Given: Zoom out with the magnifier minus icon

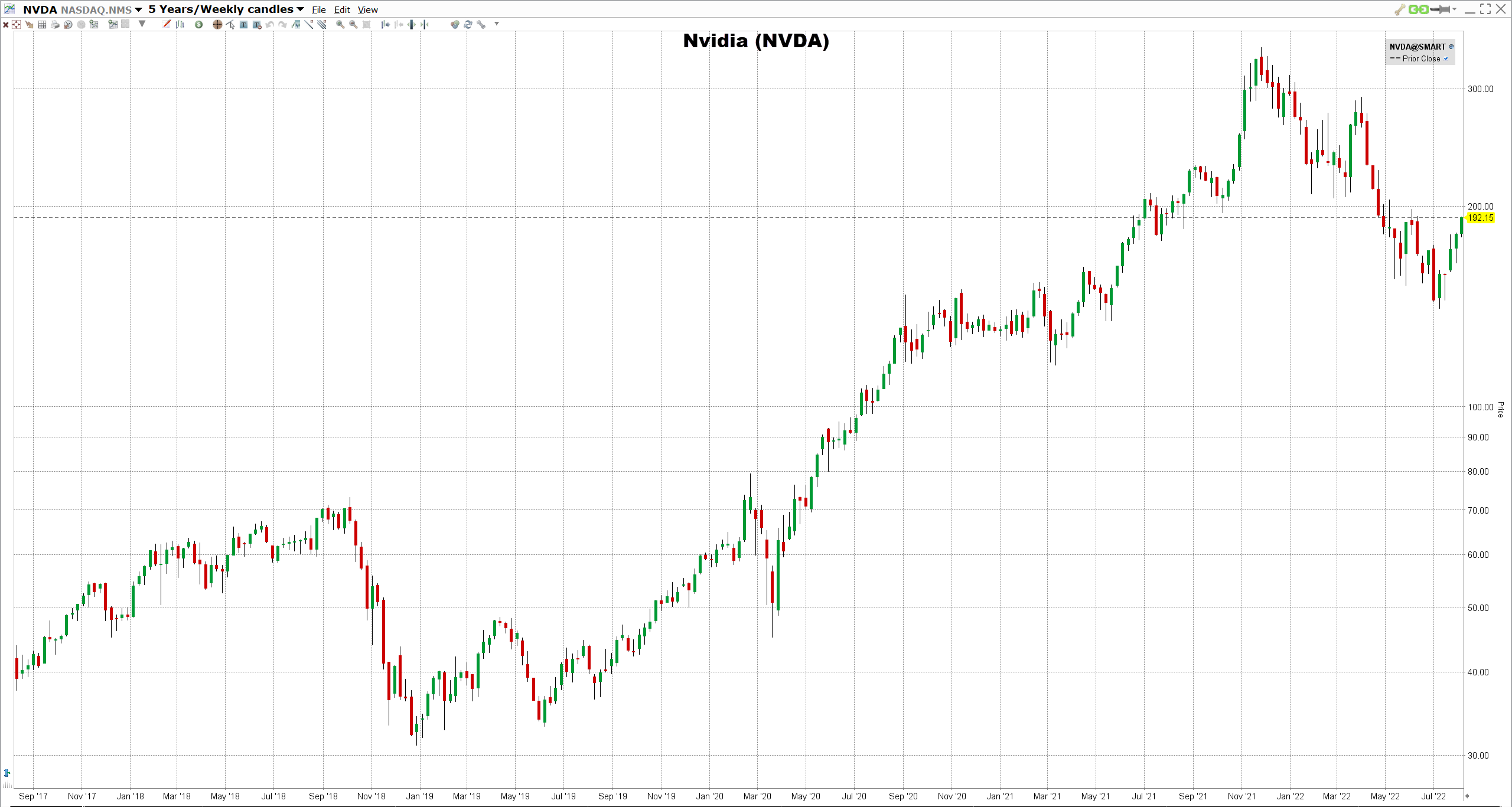Looking at the screenshot, I should click(353, 24).
